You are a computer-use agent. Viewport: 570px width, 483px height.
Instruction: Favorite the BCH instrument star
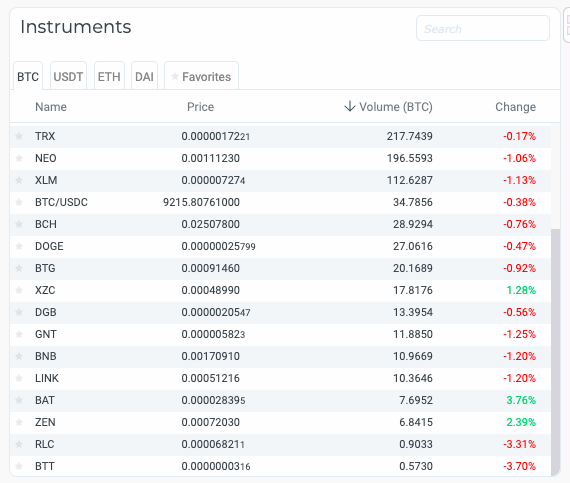(19, 224)
